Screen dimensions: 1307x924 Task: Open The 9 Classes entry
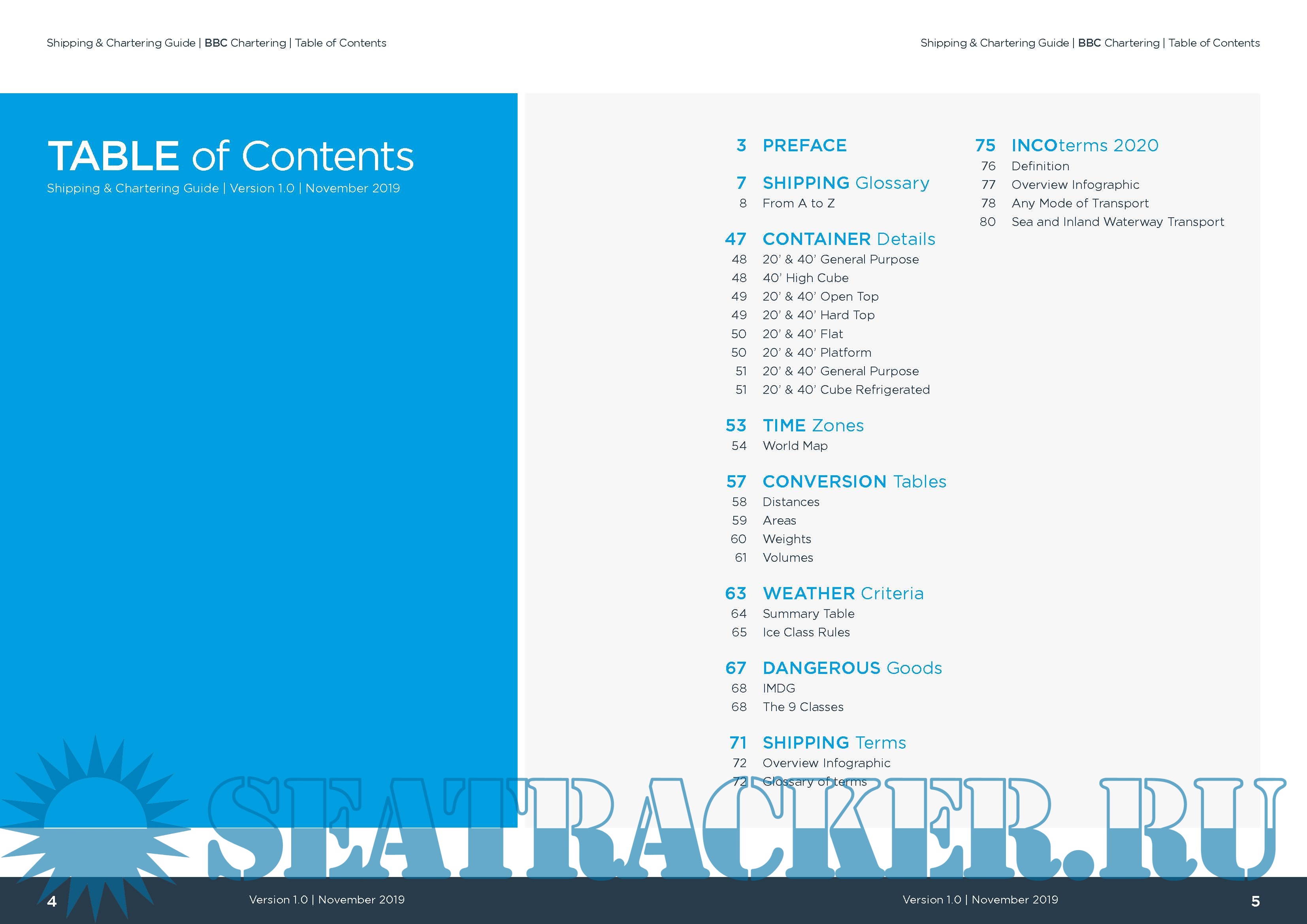(802, 707)
